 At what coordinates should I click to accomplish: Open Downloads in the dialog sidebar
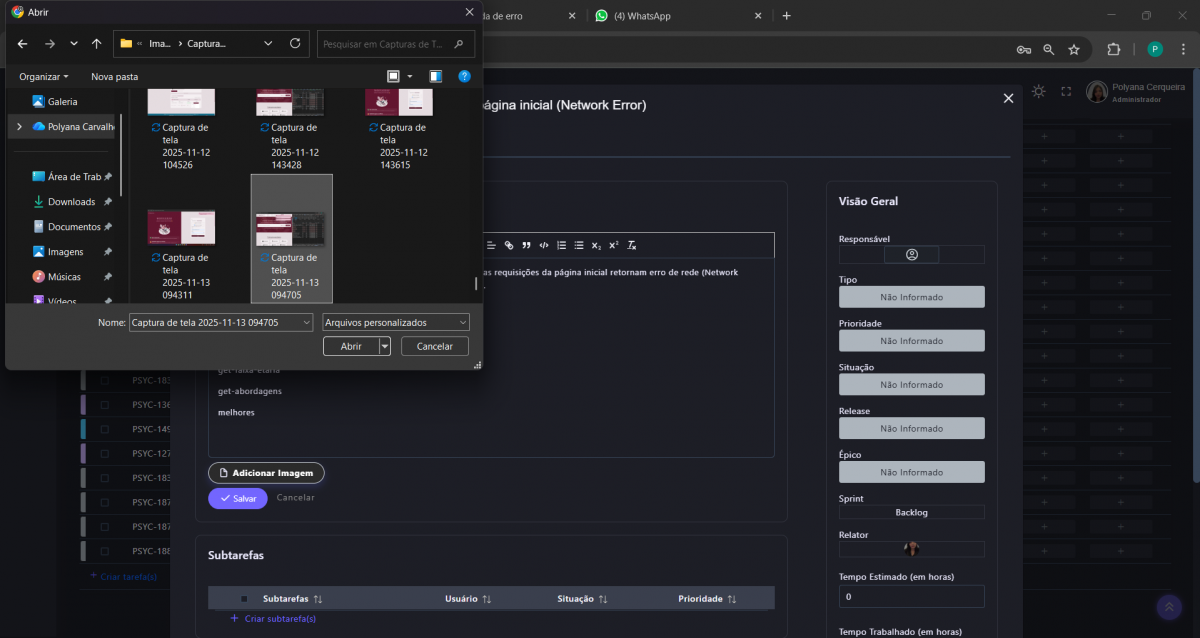click(71, 202)
